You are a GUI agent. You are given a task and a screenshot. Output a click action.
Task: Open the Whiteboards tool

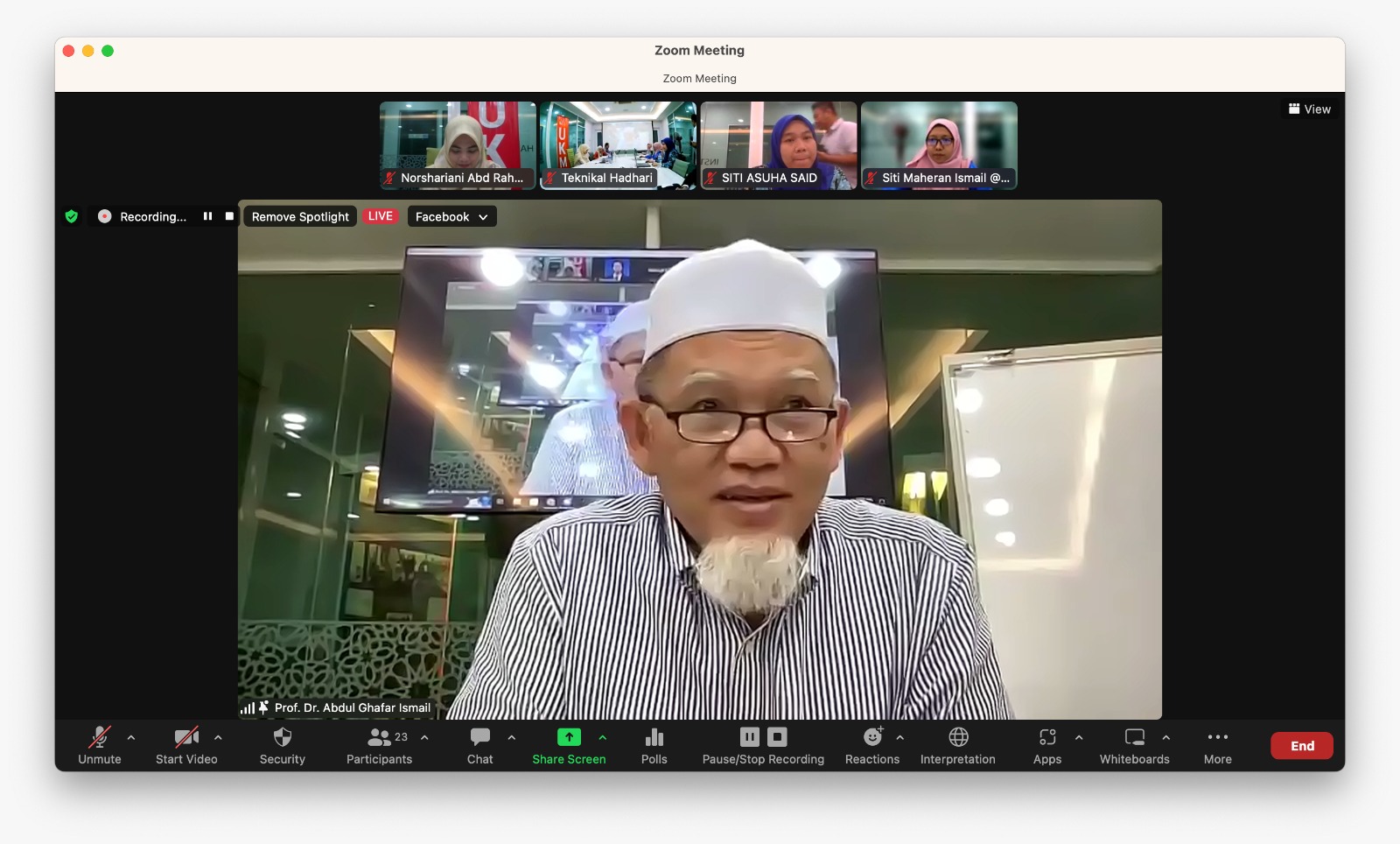click(x=1134, y=737)
